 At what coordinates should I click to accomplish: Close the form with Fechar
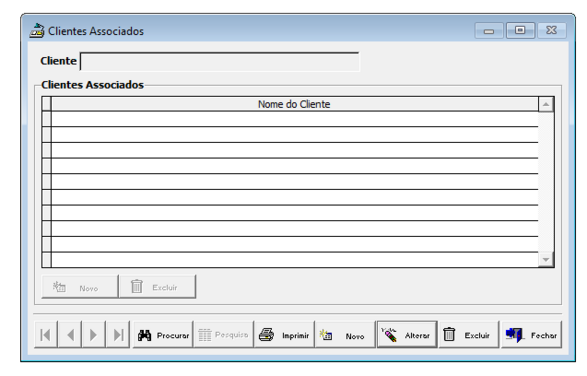point(531,334)
